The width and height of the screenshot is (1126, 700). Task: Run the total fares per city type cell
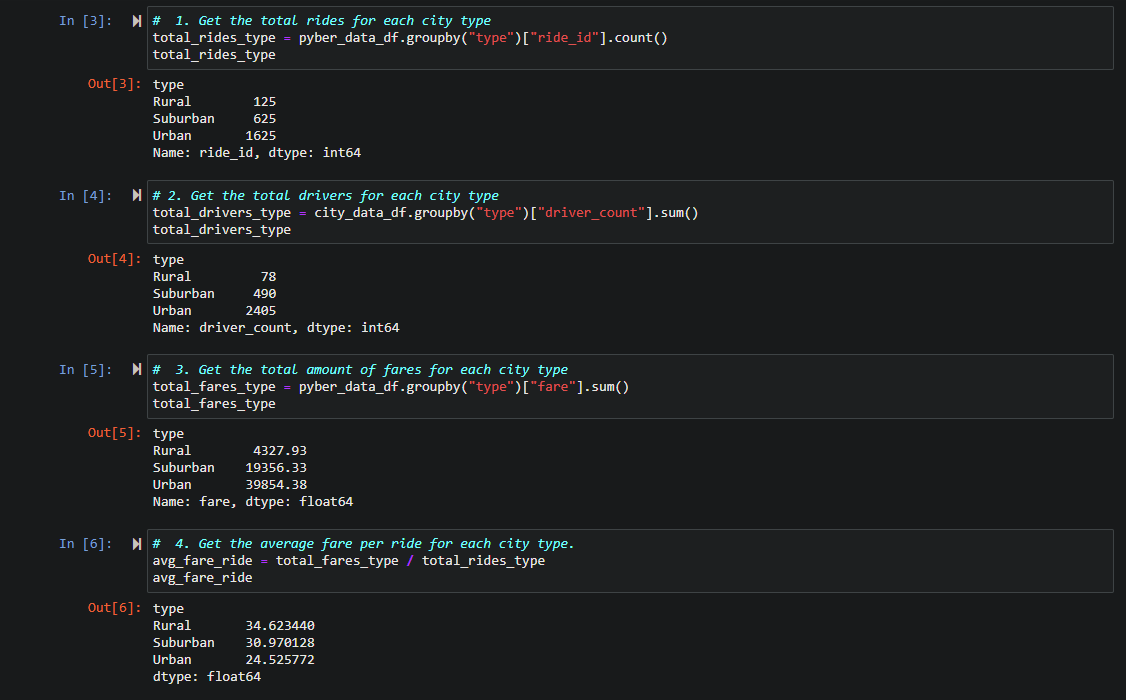136,368
